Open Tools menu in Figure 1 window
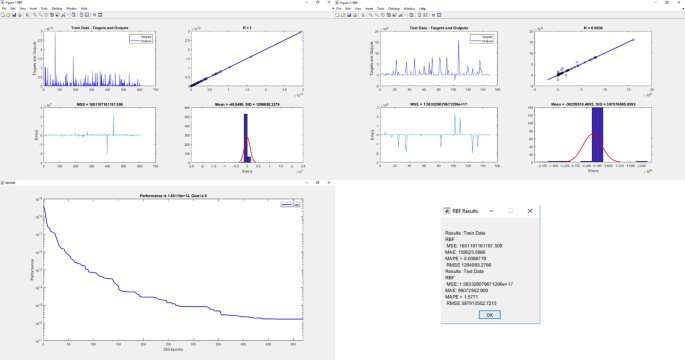685x360 pixels. 44,8
